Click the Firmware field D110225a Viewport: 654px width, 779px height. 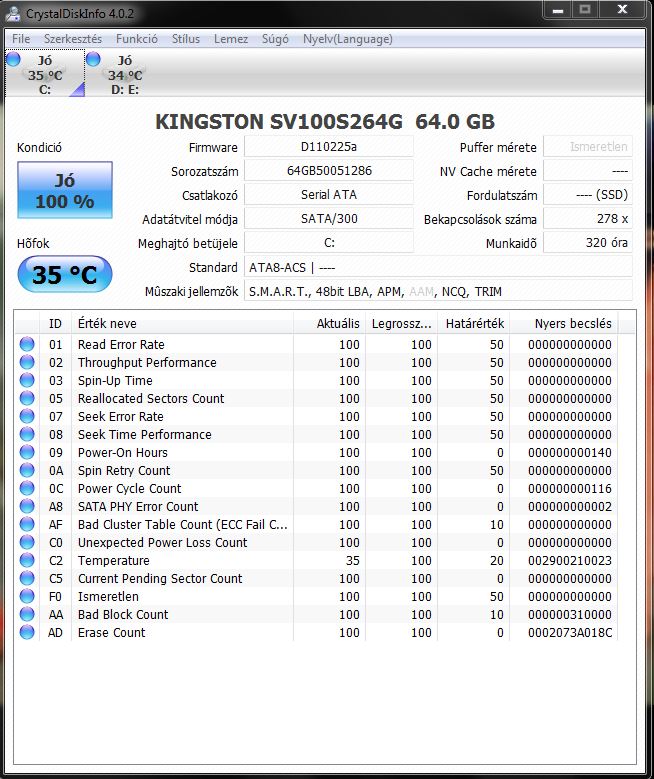point(328,147)
